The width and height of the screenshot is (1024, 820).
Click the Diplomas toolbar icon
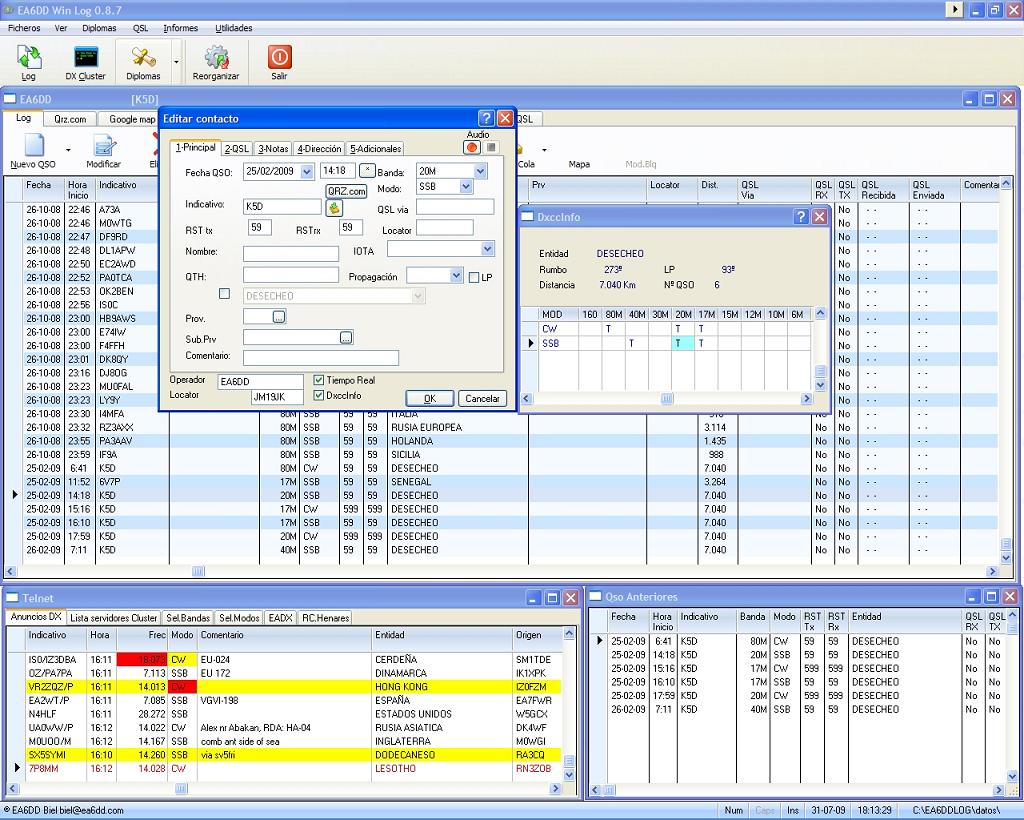coord(143,58)
